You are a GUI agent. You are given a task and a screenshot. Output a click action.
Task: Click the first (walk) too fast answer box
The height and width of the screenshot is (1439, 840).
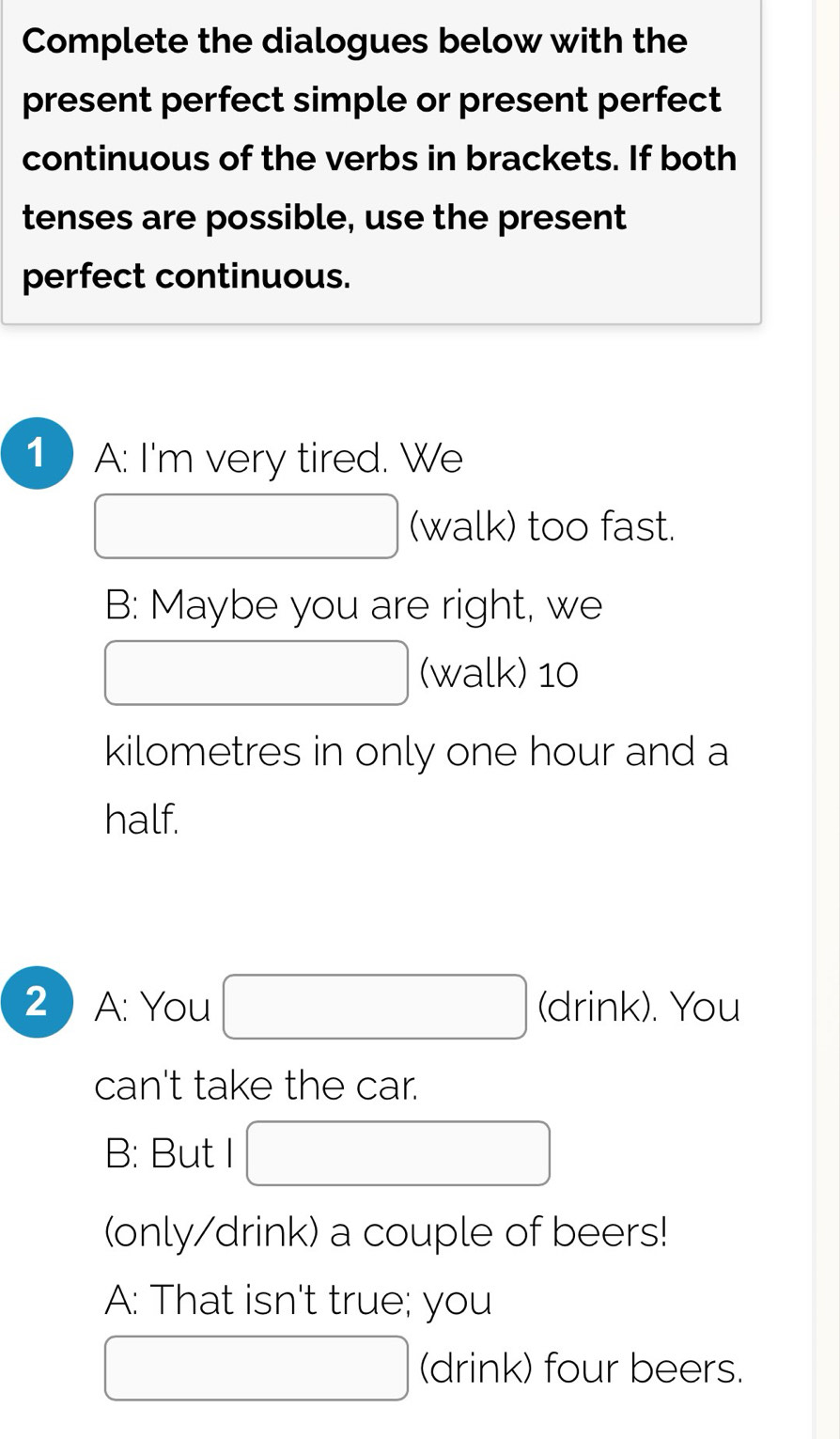point(246,526)
